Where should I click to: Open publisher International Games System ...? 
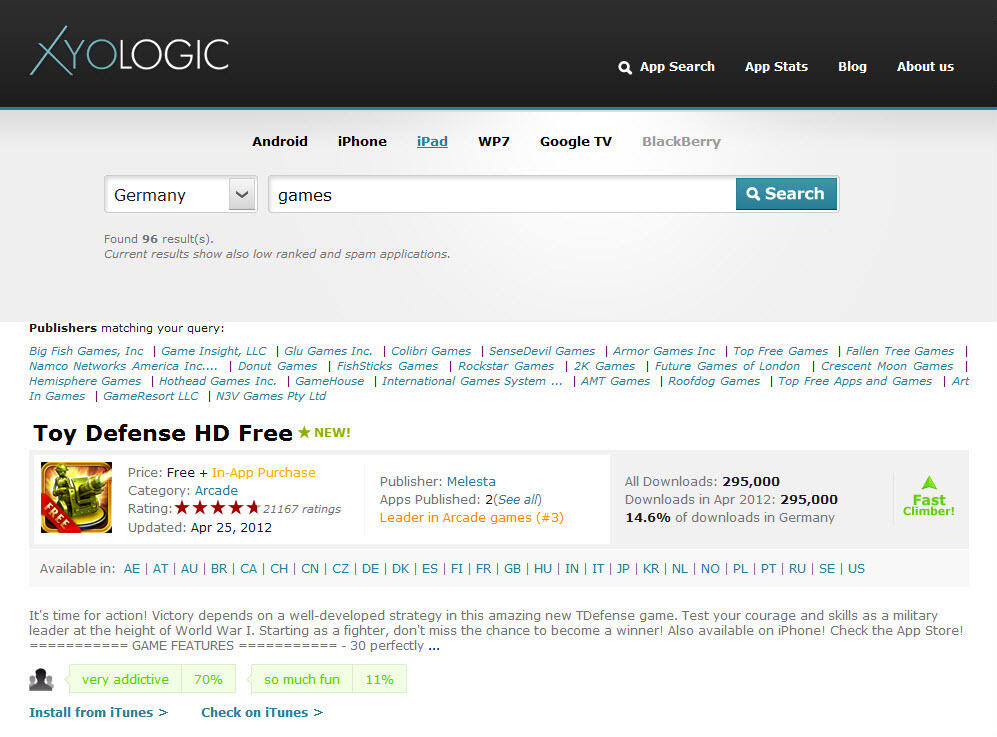(472, 382)
